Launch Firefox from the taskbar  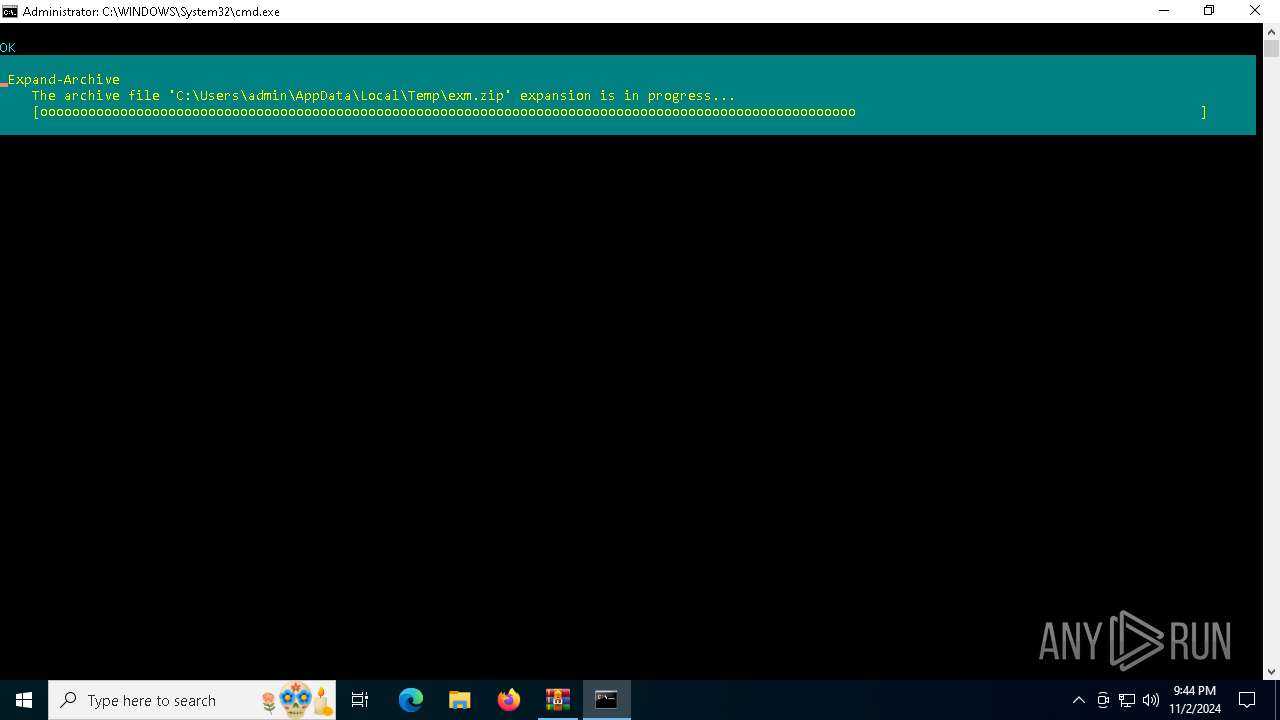tap(509, 700)
